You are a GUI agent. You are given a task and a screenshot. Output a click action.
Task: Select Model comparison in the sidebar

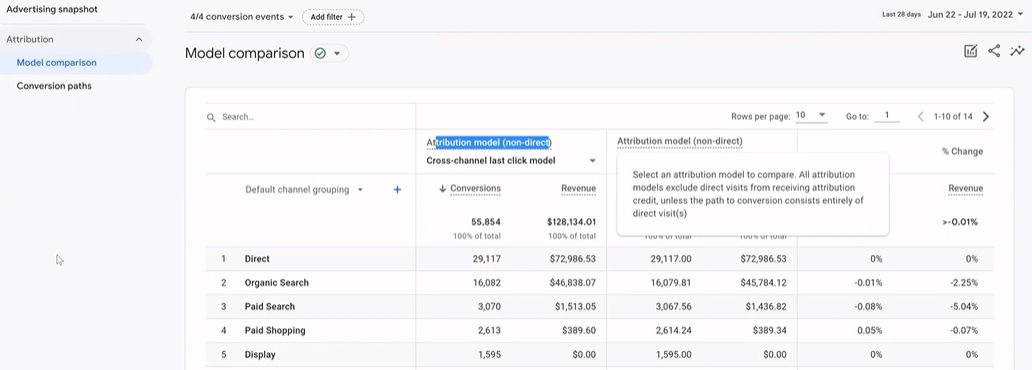[x=57, y=63]
